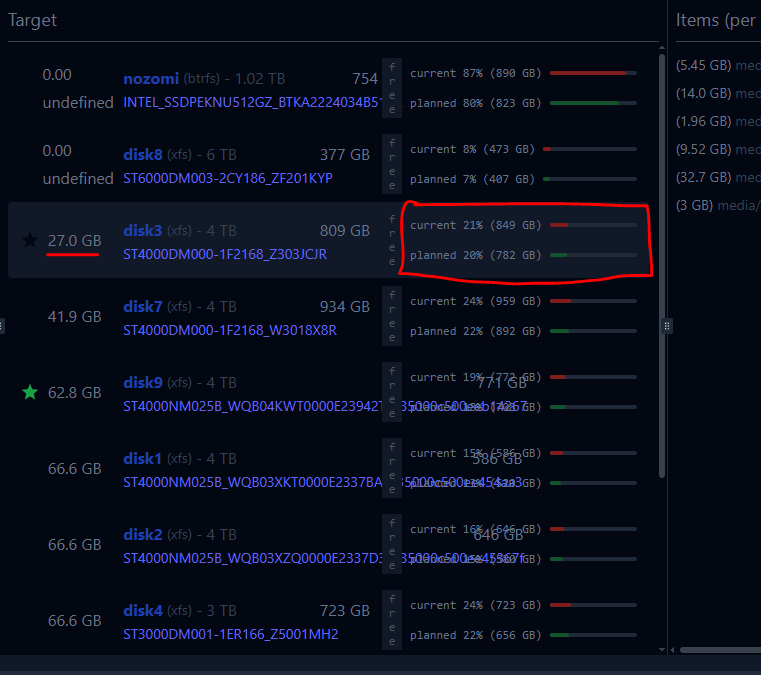The image size is (761, 675).
Task: Click the 377 GB free value on disk8
Action: pos(345,155)
